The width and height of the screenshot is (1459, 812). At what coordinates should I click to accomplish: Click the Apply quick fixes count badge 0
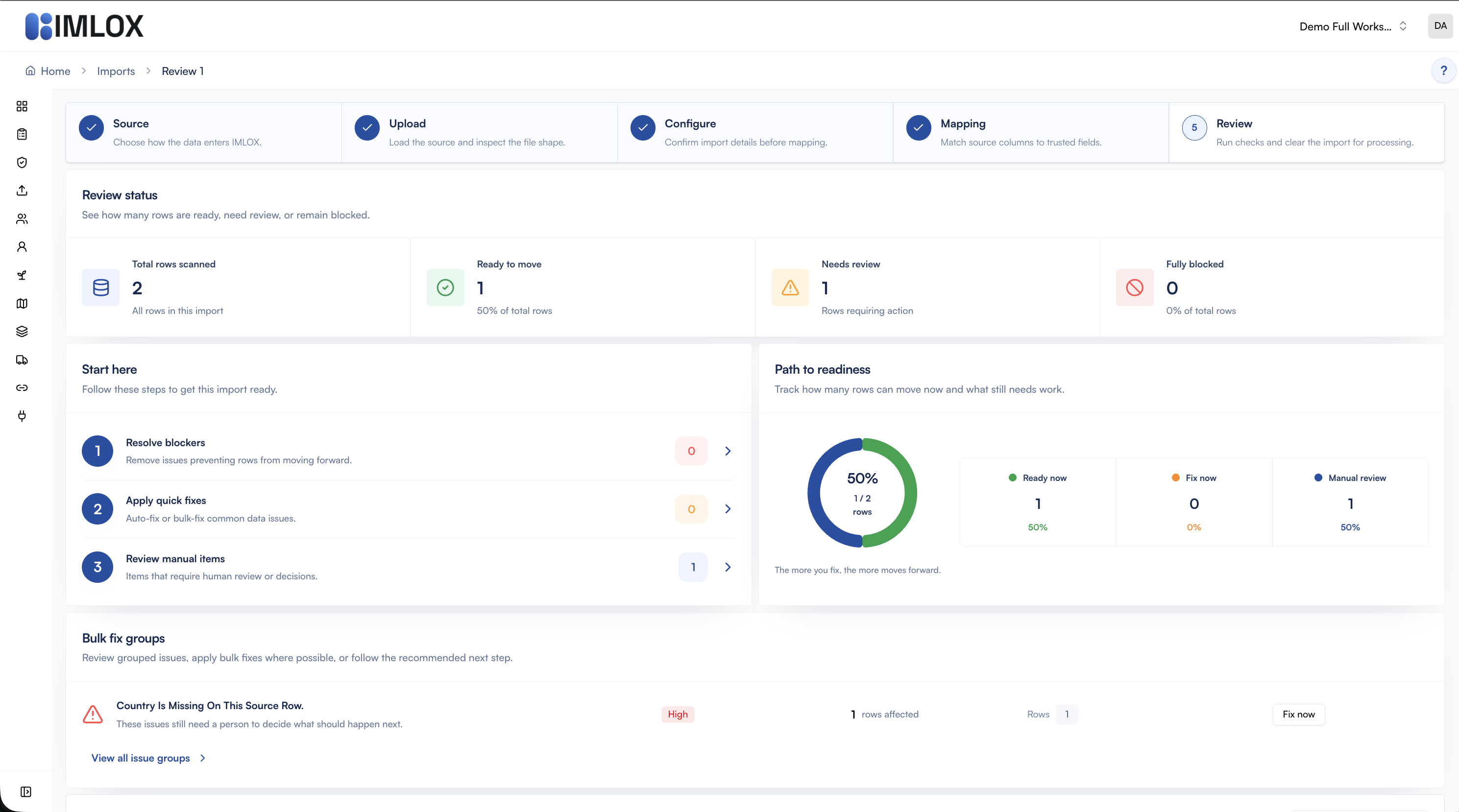pos(691,509)
